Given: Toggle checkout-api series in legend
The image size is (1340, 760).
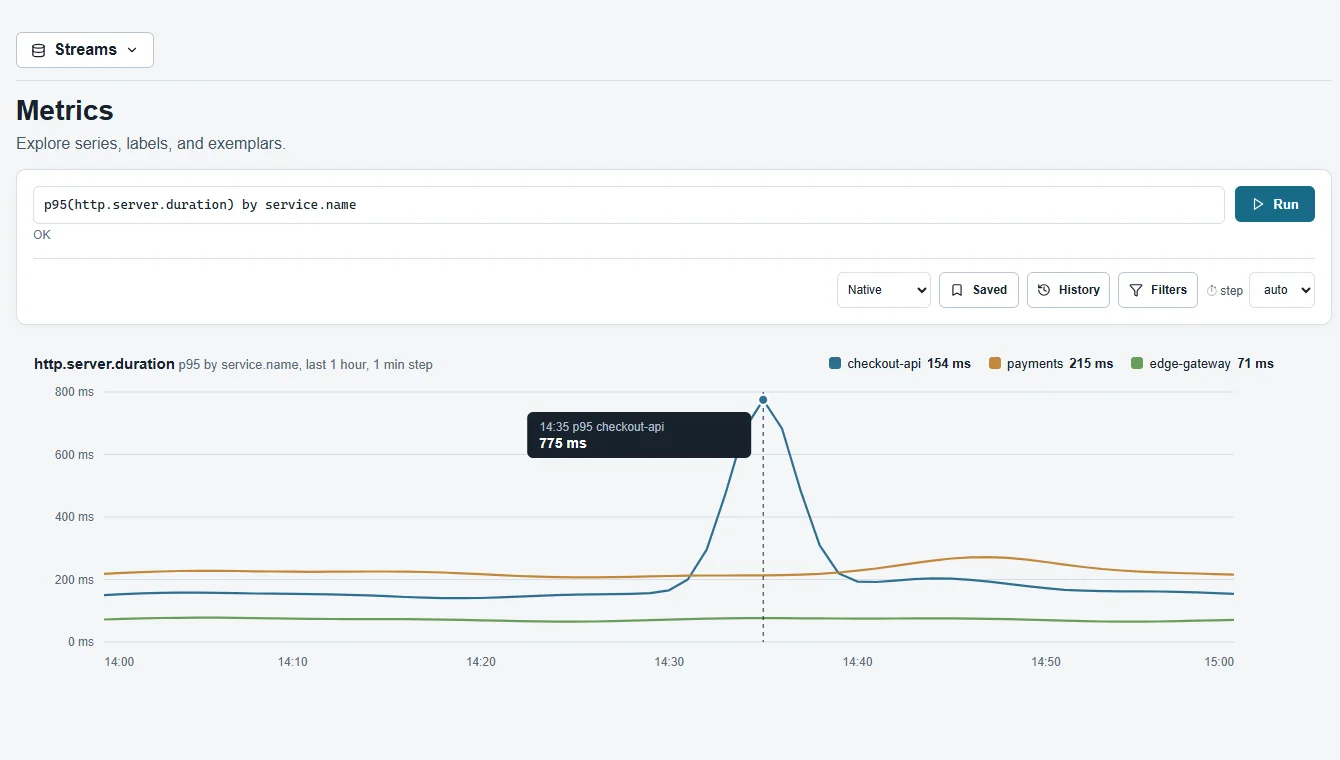Looking at the screenshot, I should coord(900,364).
